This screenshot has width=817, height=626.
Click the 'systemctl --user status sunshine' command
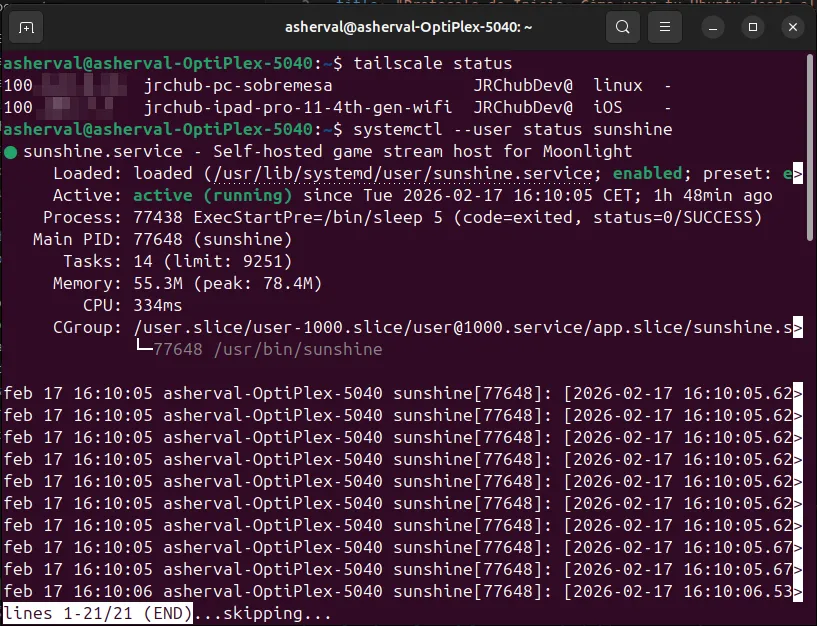coord(513,129)
